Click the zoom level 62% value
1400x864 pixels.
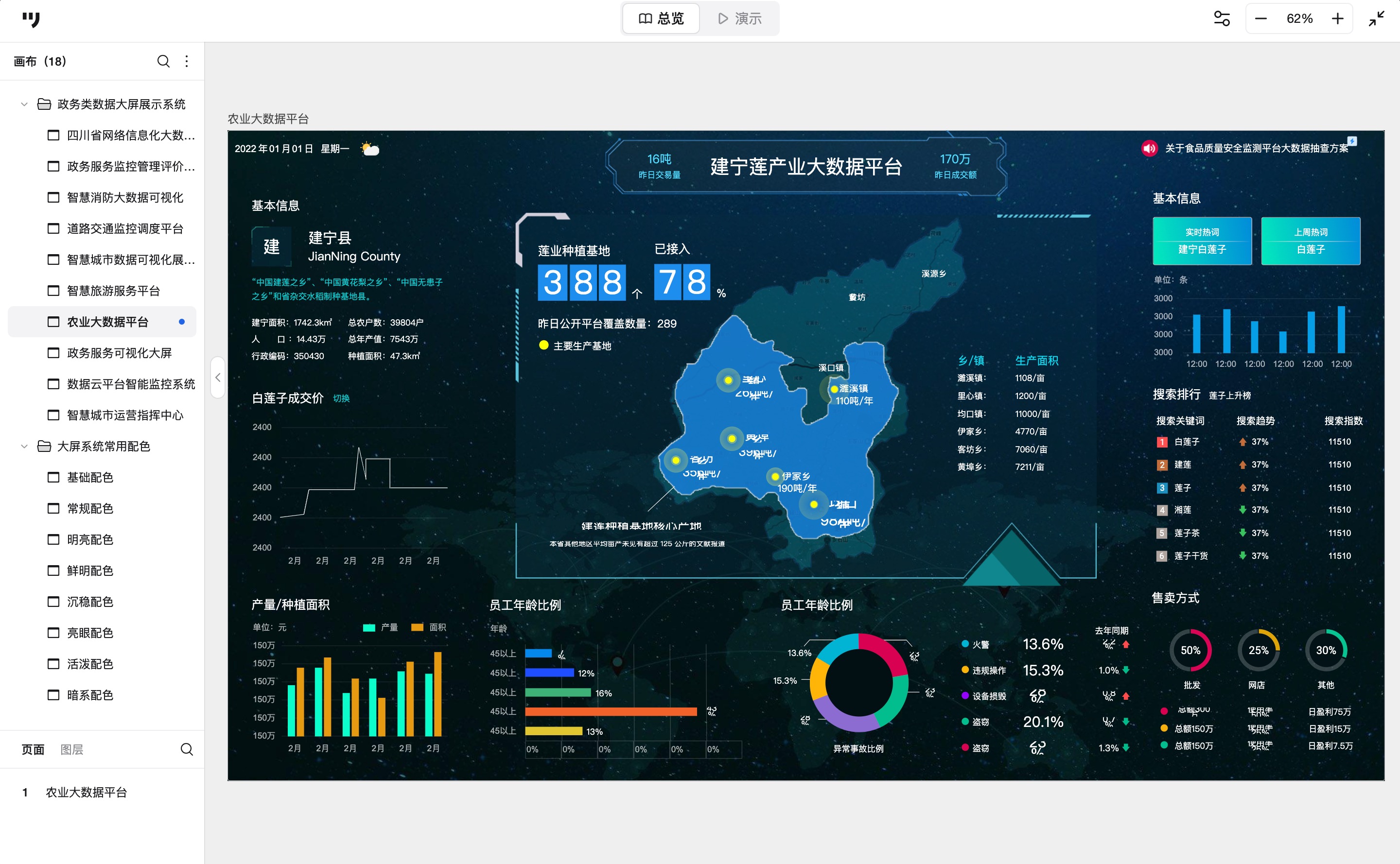tap(1299, 19)
